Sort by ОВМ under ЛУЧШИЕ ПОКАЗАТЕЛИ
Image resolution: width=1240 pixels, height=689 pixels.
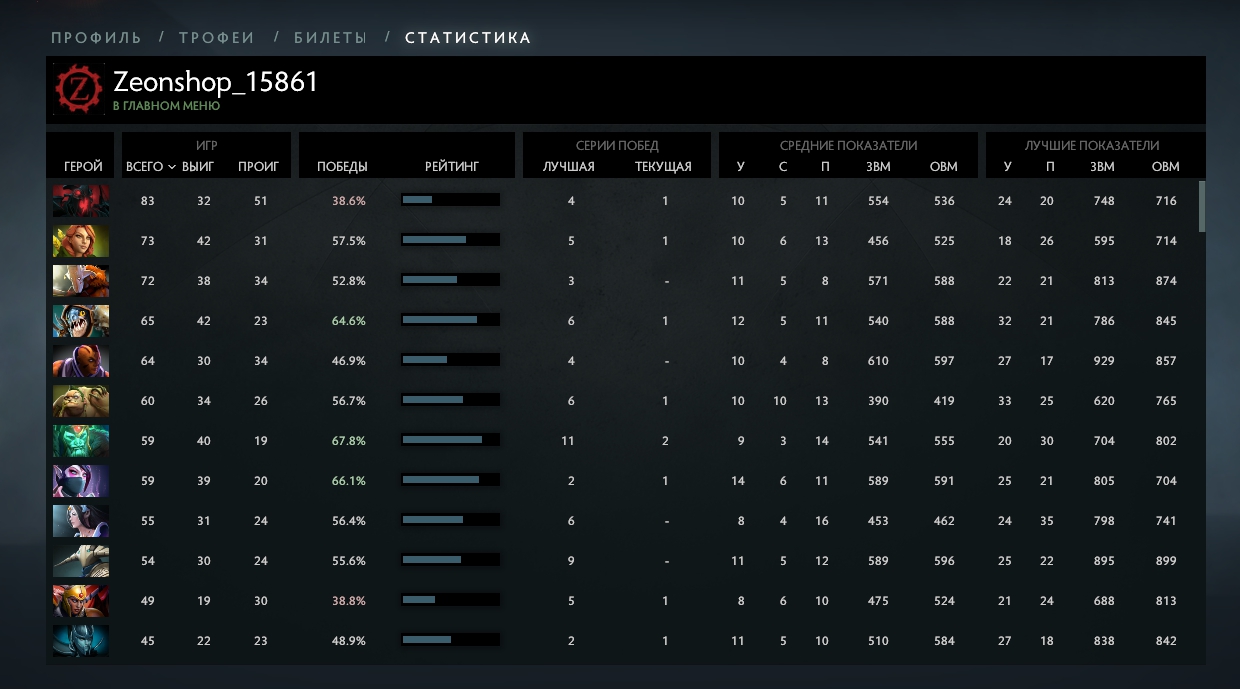(1166, 167)
